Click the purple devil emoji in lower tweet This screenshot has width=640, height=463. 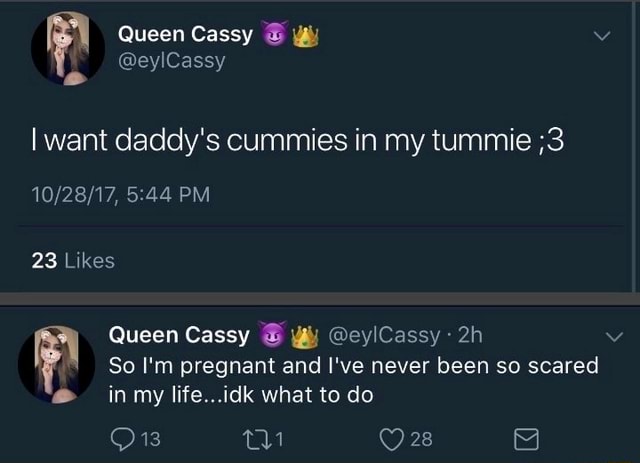click(x=271, y=334)
